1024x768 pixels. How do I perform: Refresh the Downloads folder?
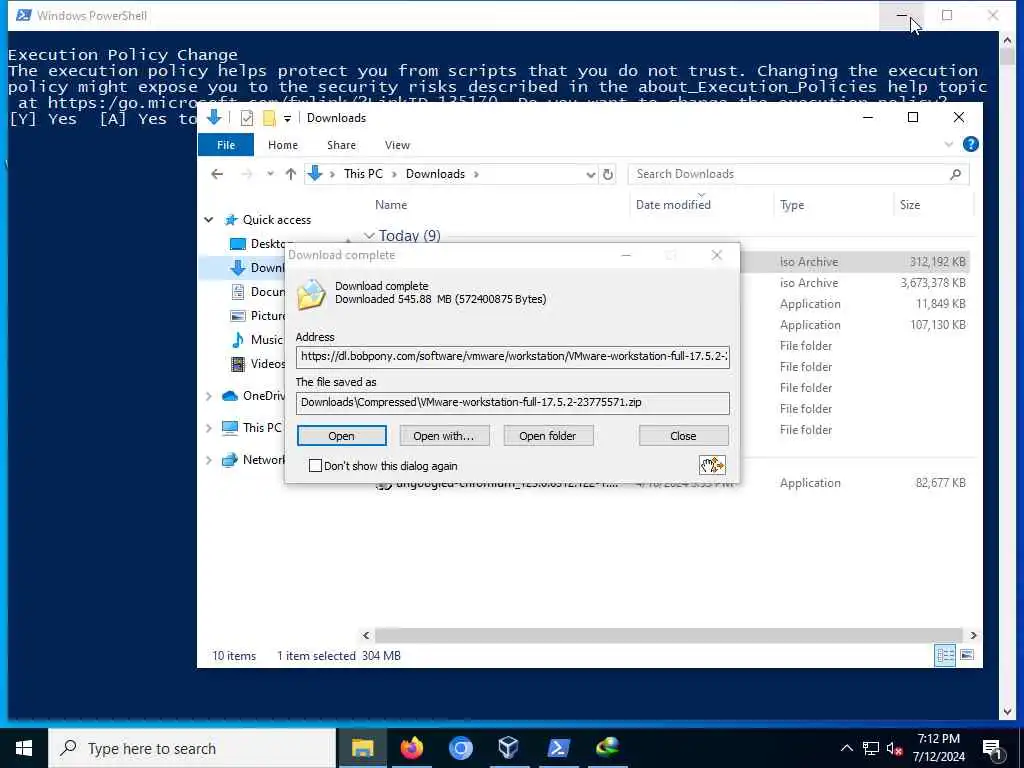click(x=608, y=174)
